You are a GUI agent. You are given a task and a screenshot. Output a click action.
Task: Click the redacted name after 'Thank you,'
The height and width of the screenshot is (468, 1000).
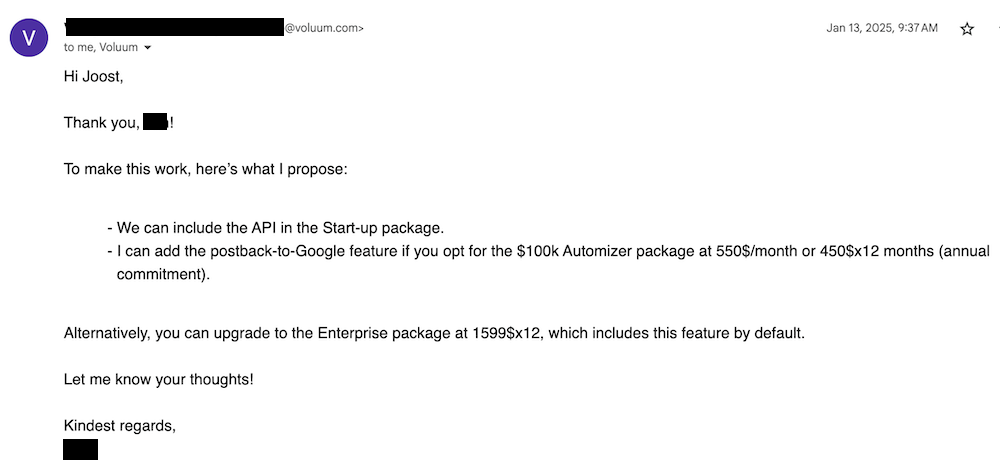click(x=155, y=122)
